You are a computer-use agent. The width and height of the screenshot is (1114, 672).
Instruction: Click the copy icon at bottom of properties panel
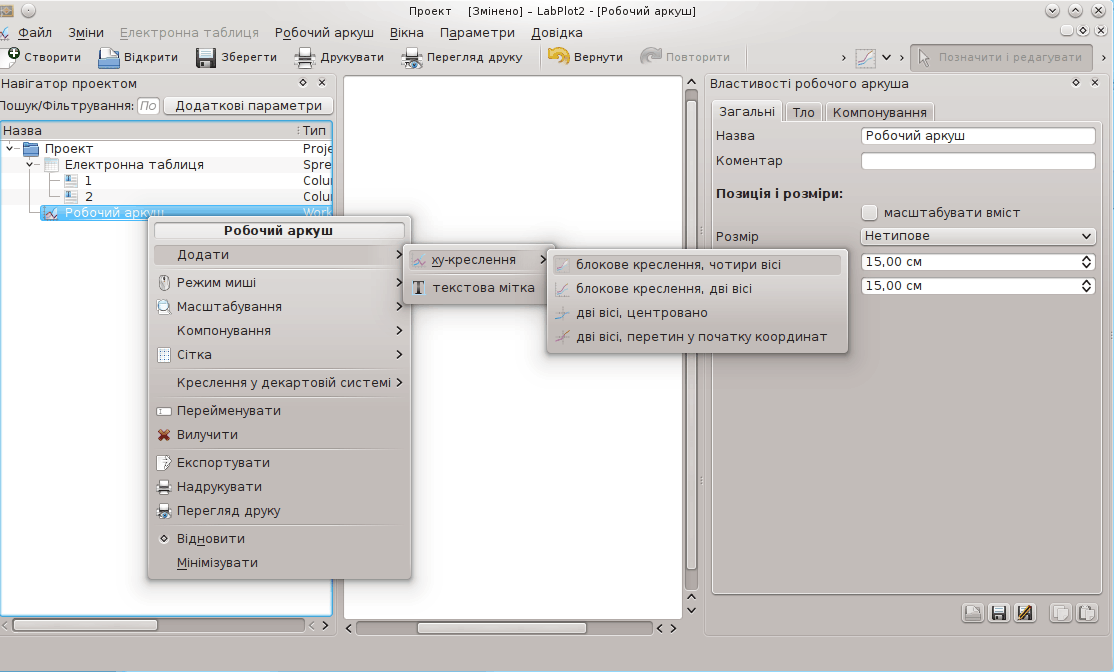tap(1061, 613)
